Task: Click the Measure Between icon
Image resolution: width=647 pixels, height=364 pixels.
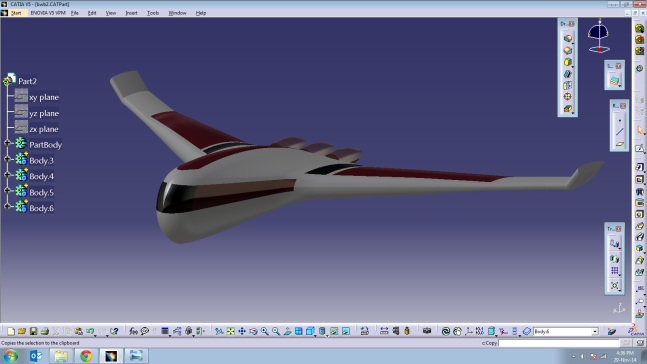Action: [x=384, y=331]
